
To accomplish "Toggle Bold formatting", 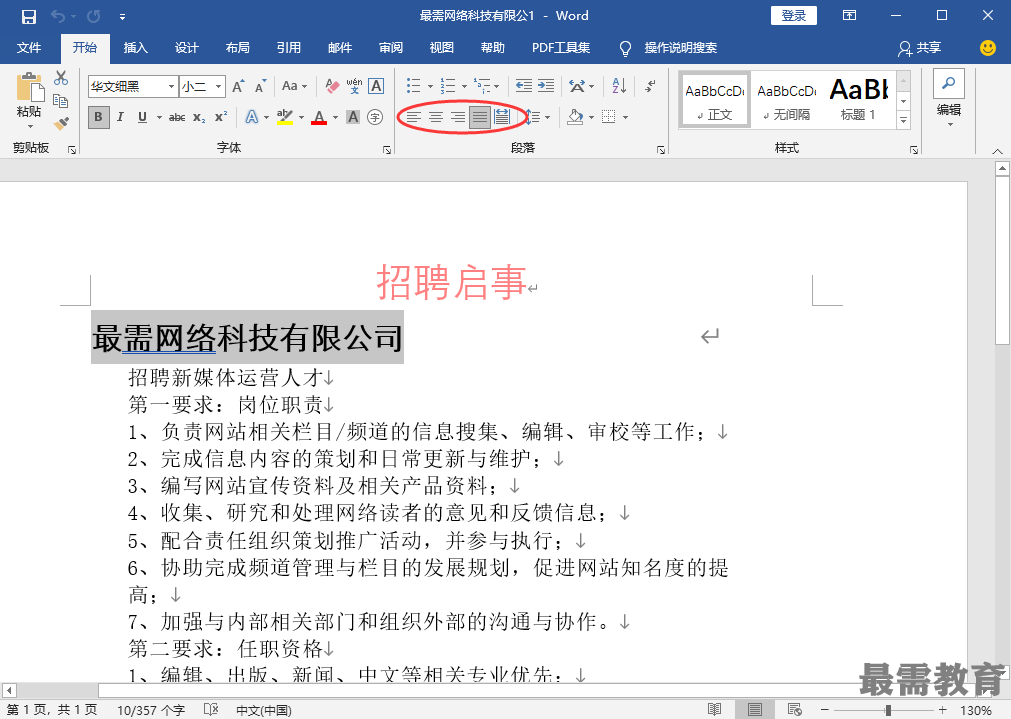I will coord(98,117).
